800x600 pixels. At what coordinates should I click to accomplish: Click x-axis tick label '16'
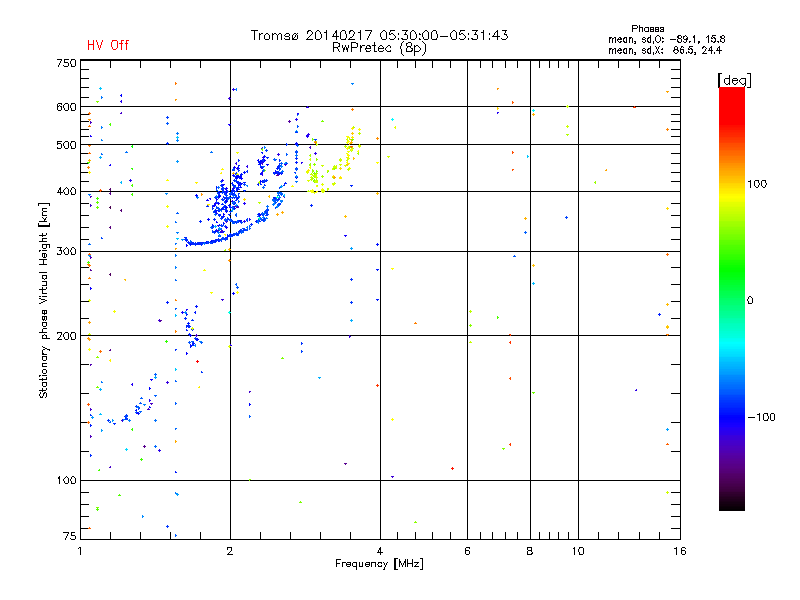pyautogui.click(x=680, y=551)
